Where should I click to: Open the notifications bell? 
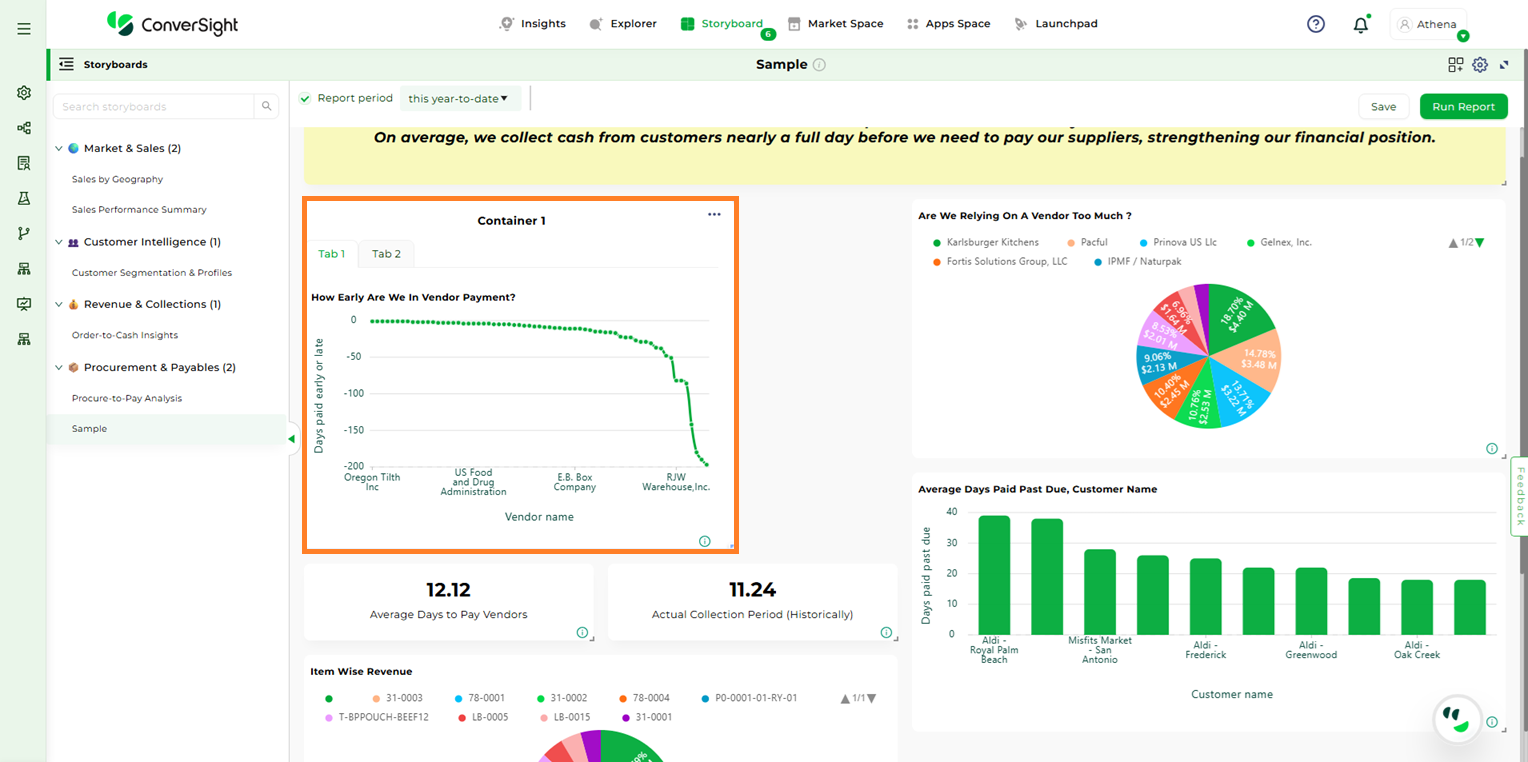tap(1360, 25)
